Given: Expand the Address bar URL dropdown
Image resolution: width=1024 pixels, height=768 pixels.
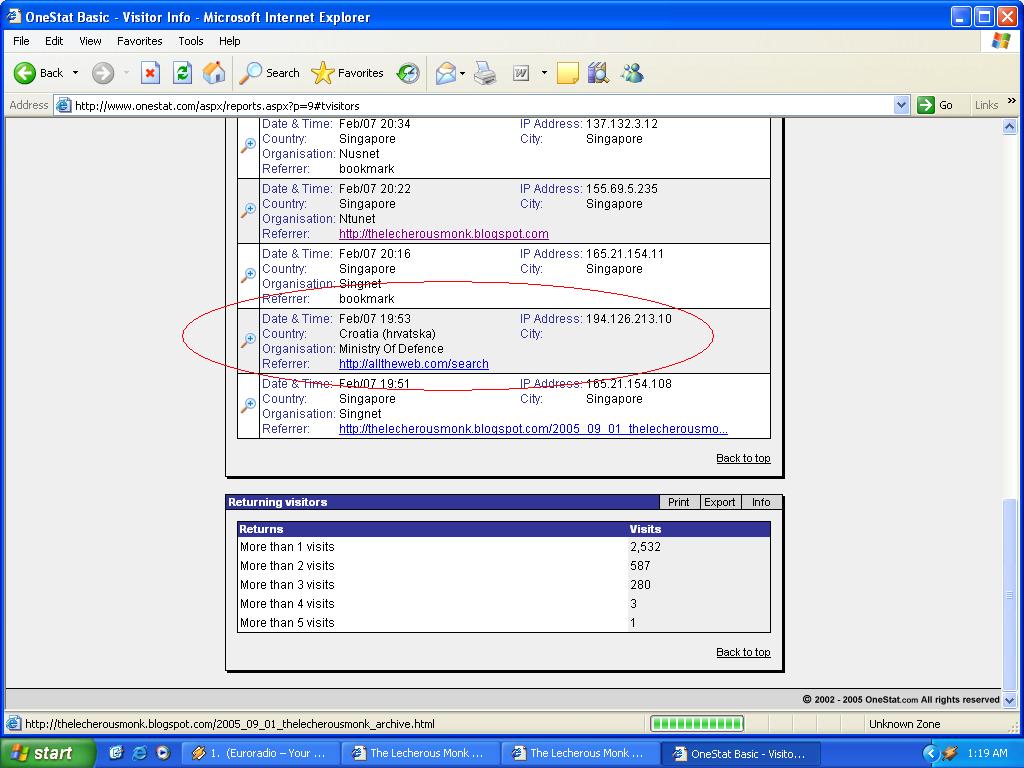Looking at the screenshot, I should (901, 105).
